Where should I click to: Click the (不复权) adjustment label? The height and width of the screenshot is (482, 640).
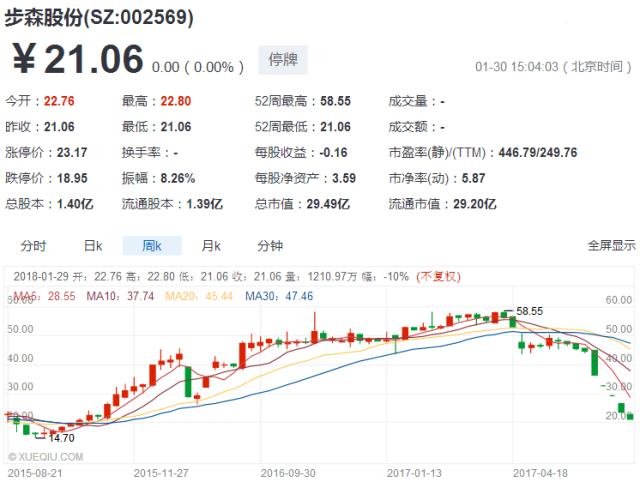pyautogui.click(x=438, y=276)
